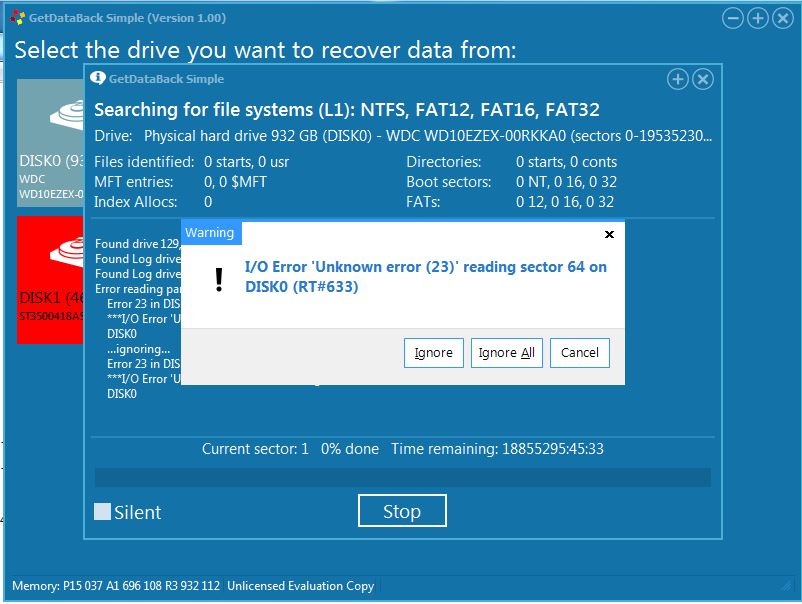Click the Index Allocs label

[136, 202]
